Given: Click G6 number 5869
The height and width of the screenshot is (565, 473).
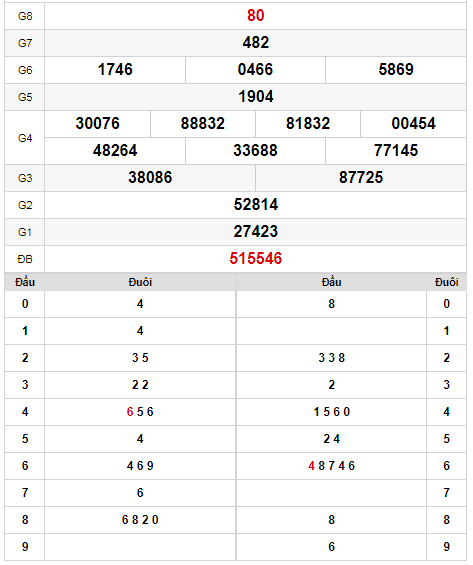Looking at the screenshot, I should click(396, 70).
